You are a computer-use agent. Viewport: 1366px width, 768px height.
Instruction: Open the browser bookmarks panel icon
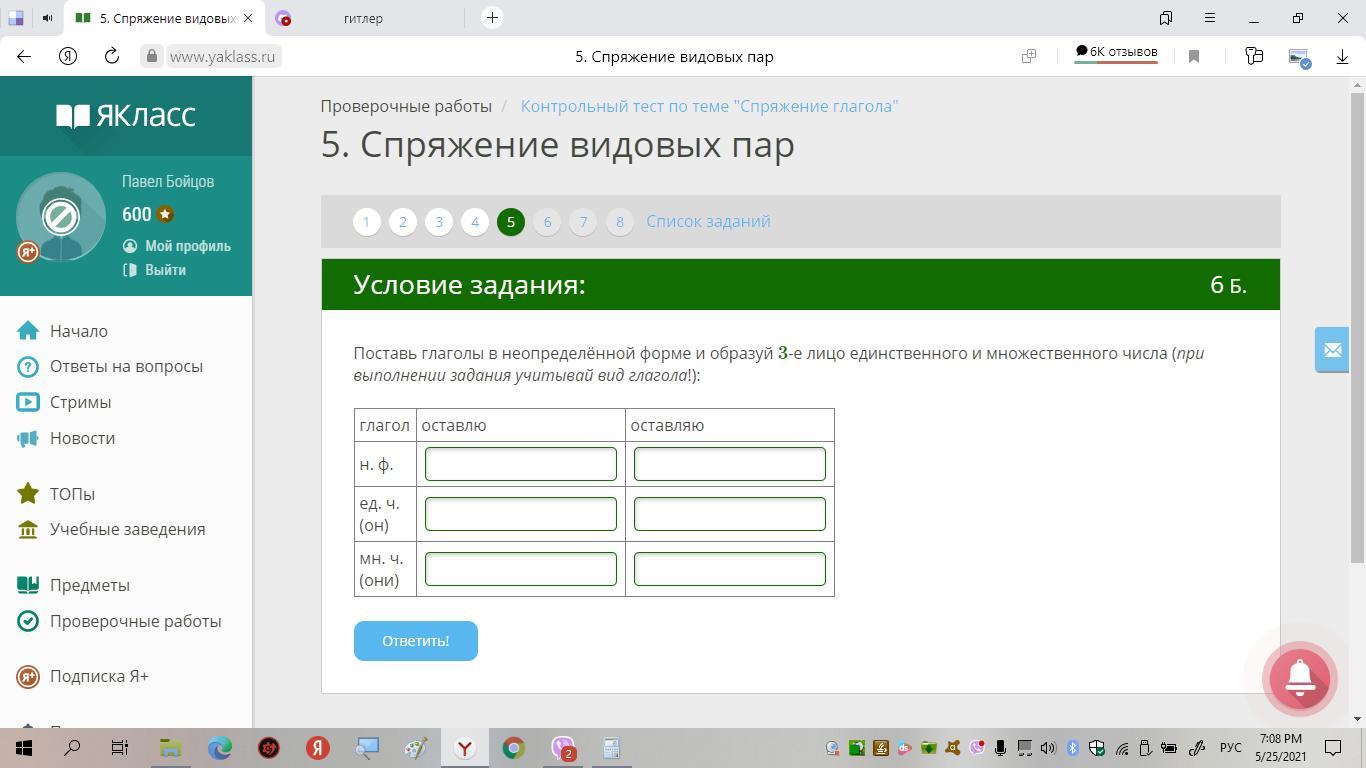(1166, 18)
